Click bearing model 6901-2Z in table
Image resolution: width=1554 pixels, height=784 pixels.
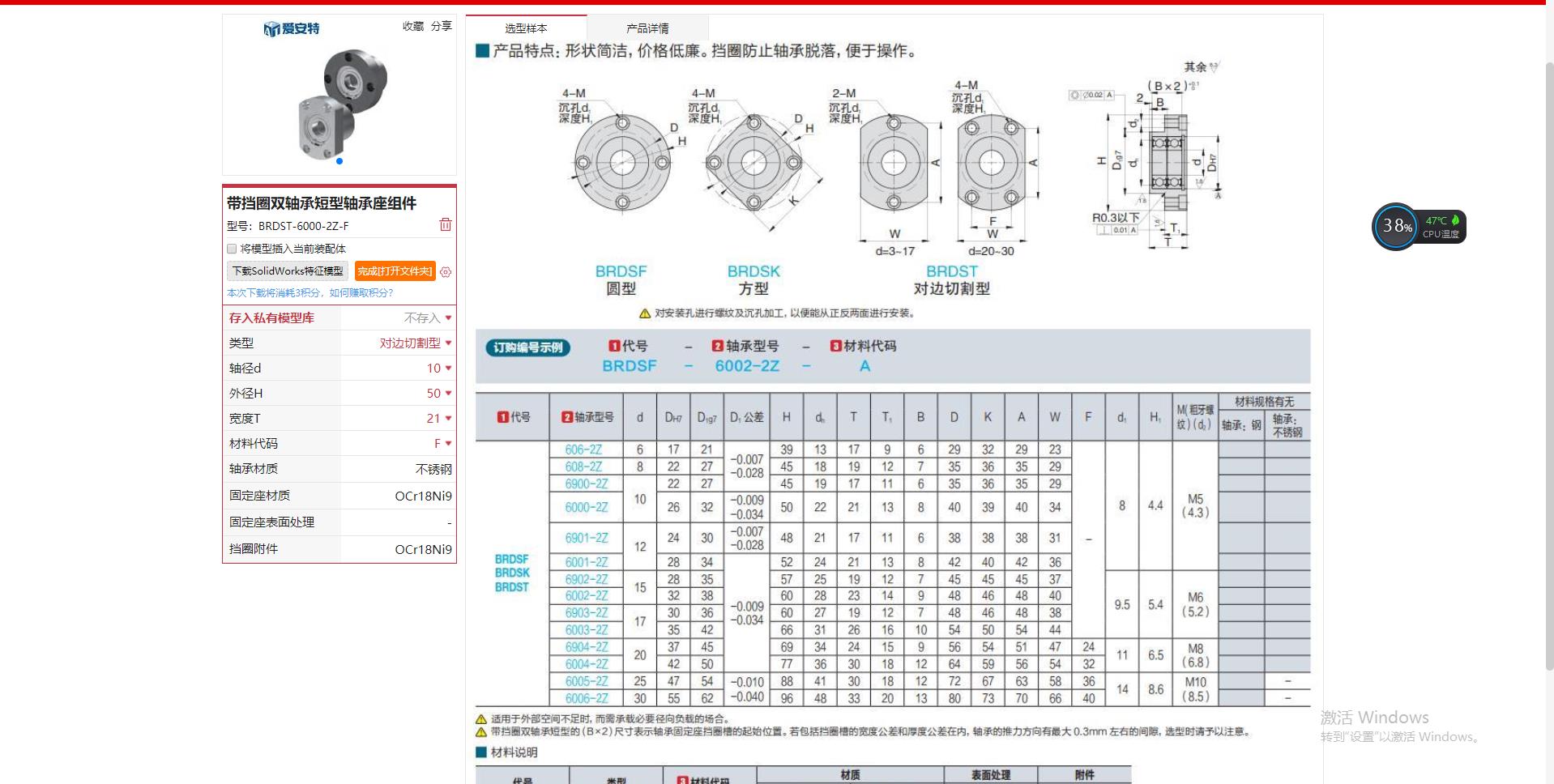click(587, 539)
